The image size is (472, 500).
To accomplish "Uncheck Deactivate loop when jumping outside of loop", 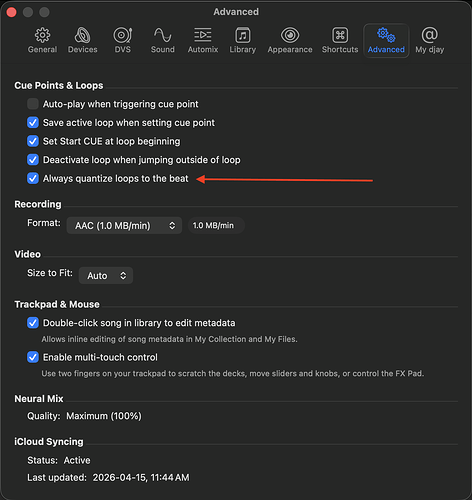I will (33, 160).
